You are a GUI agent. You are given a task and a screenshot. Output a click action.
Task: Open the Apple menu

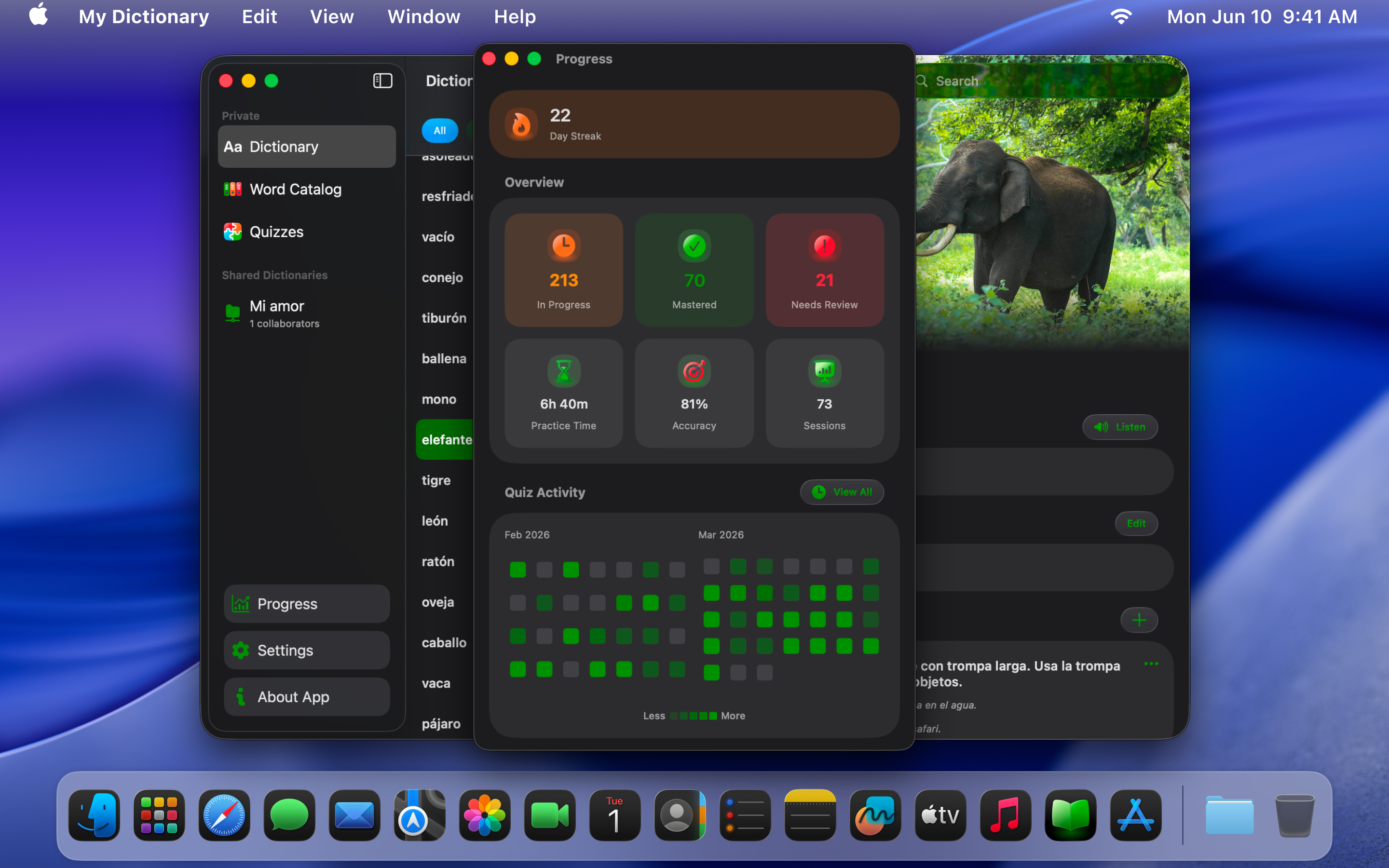39,15
